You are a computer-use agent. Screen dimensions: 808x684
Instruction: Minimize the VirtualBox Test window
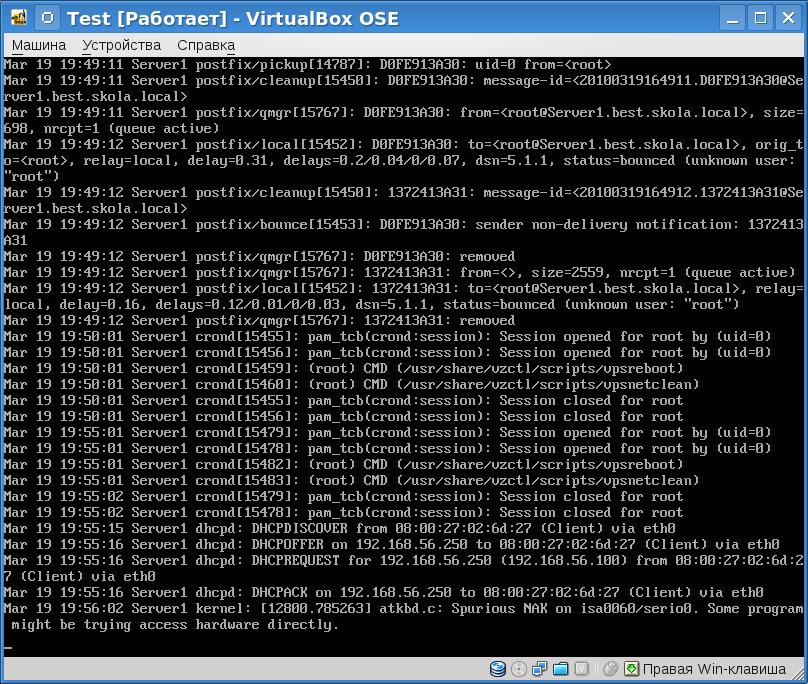(x=736, y=18)
